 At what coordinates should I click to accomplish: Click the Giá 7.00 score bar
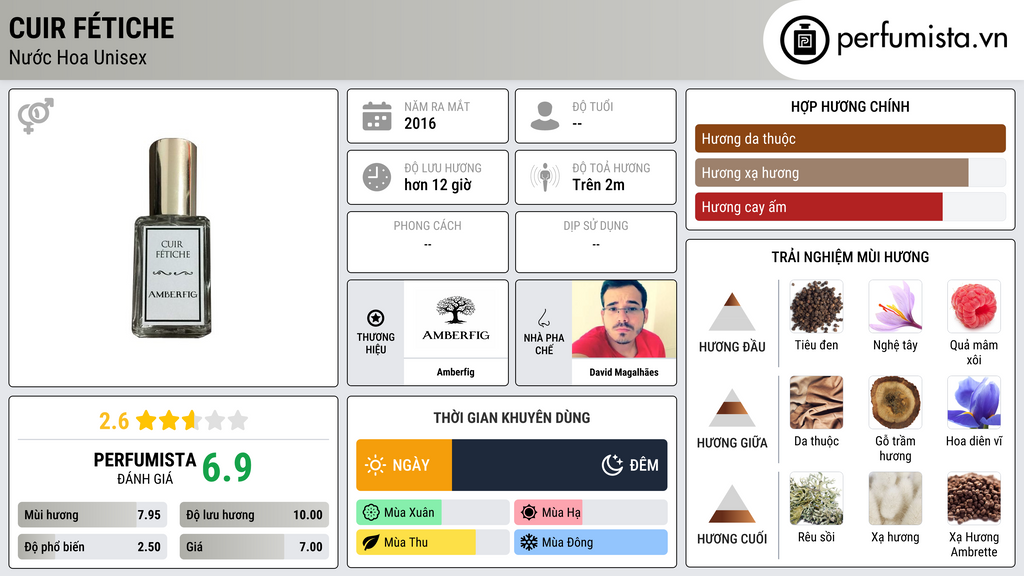click(254, 547)
